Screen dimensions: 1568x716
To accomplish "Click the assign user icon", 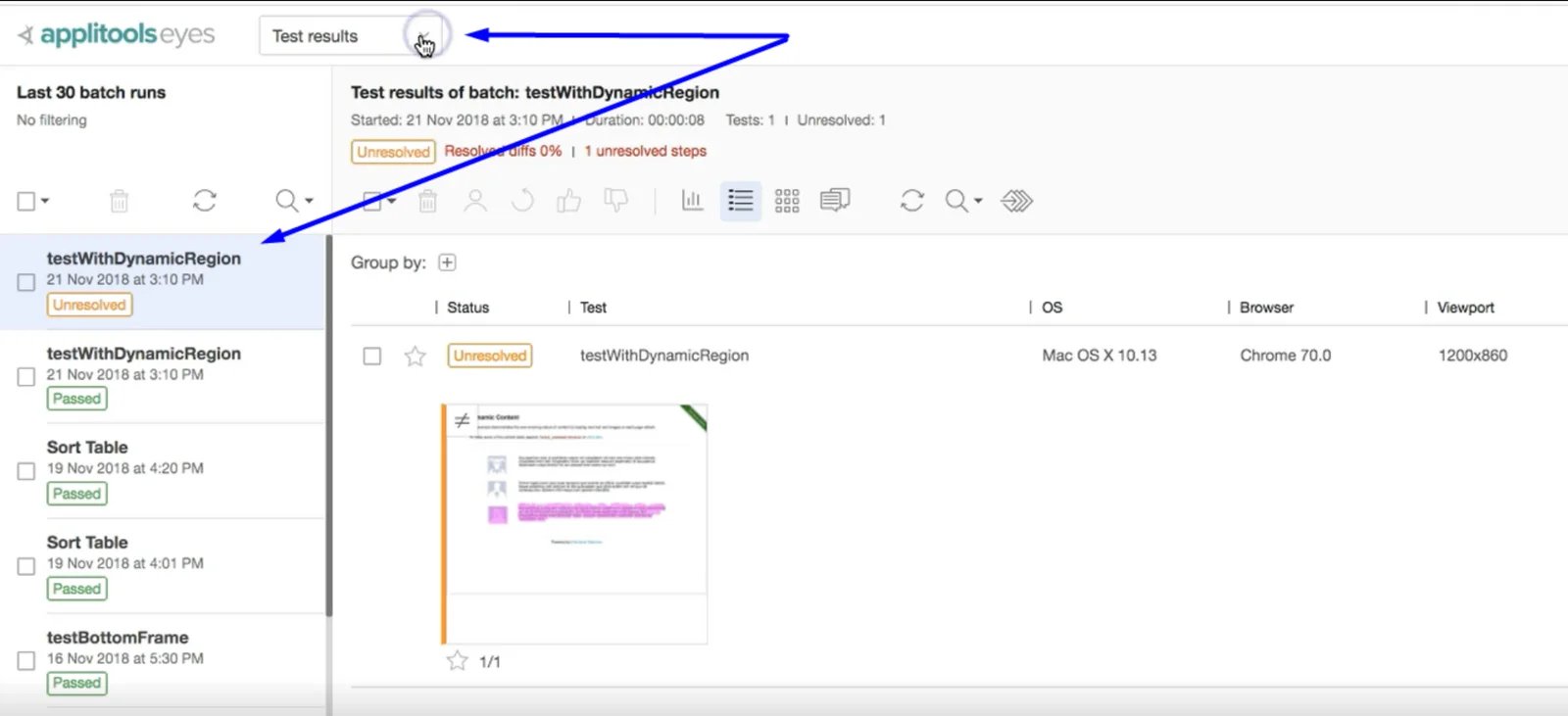I will 475,201.
